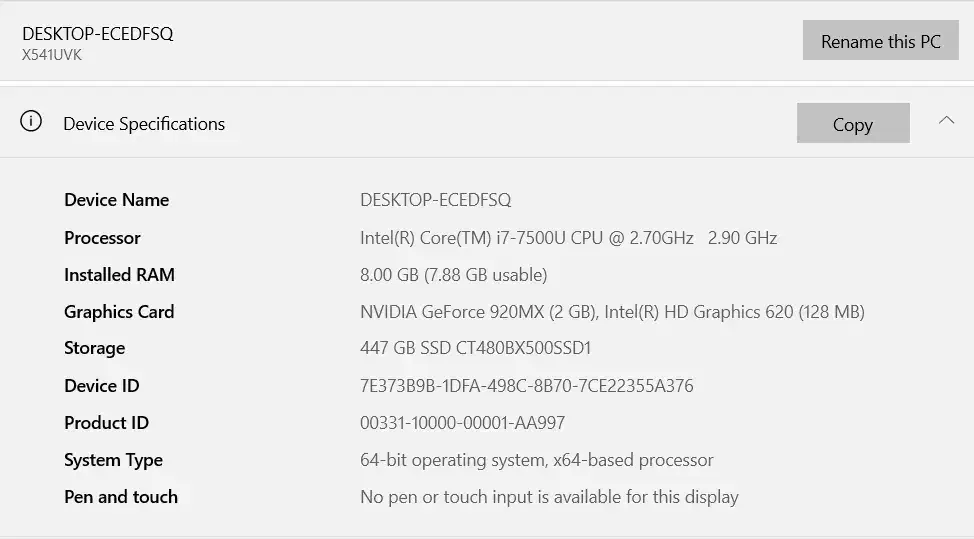The width and height of the screenshot is (974, 539).
Task: Click the DESKTOP-ECEDFSQ heading above the model name
Action: 98,33
